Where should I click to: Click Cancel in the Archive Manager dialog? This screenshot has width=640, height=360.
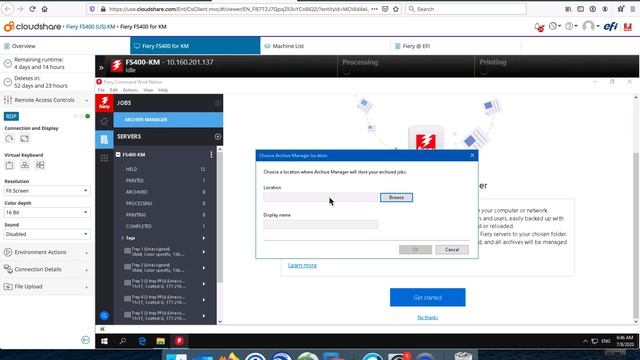coord(452,249)
